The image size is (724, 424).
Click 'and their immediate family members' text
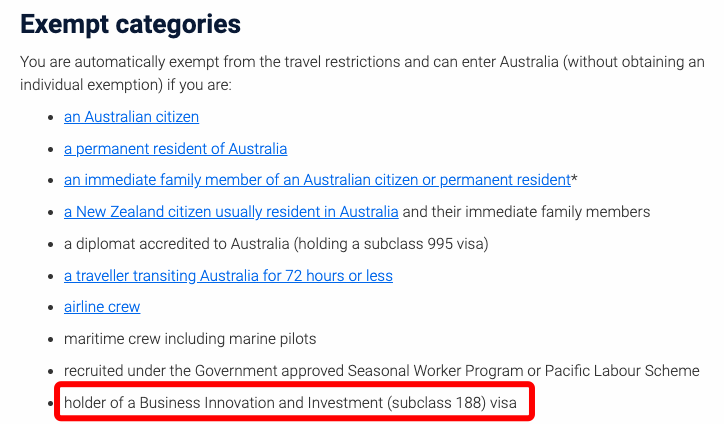coord(526,212)
